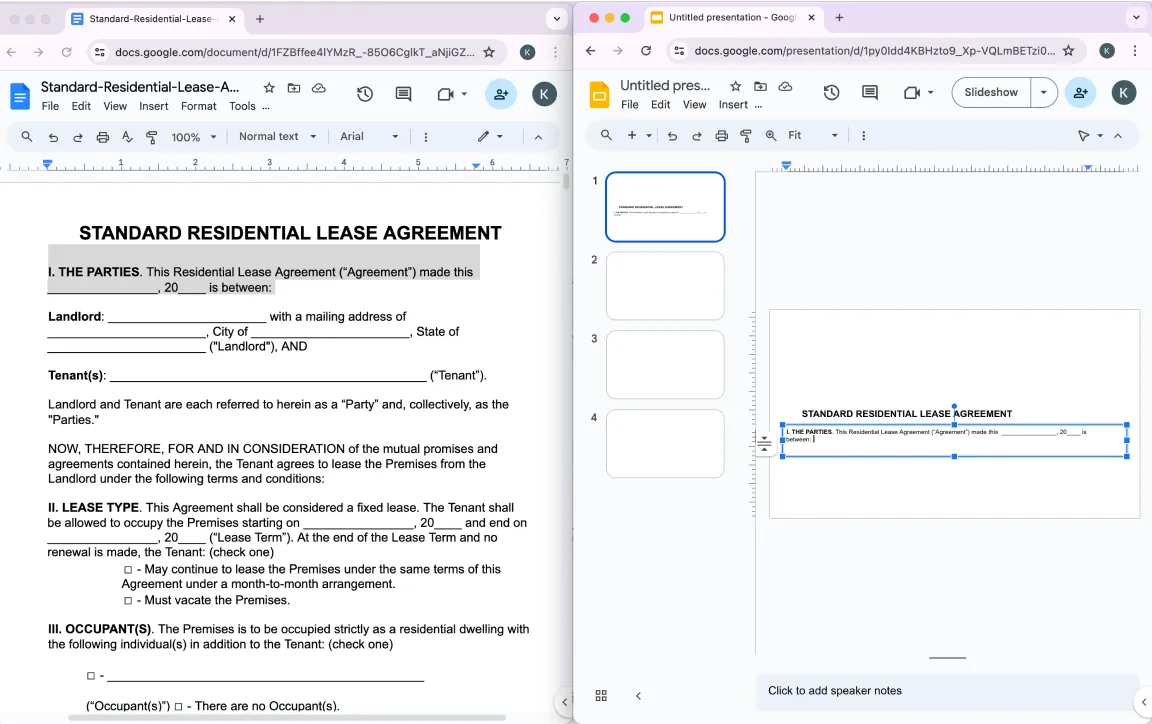This screenshot has height=724, width=1152.
Task: Tick the 'There are no Occupant(s)' checkbox
Action: tap(179, 706)
